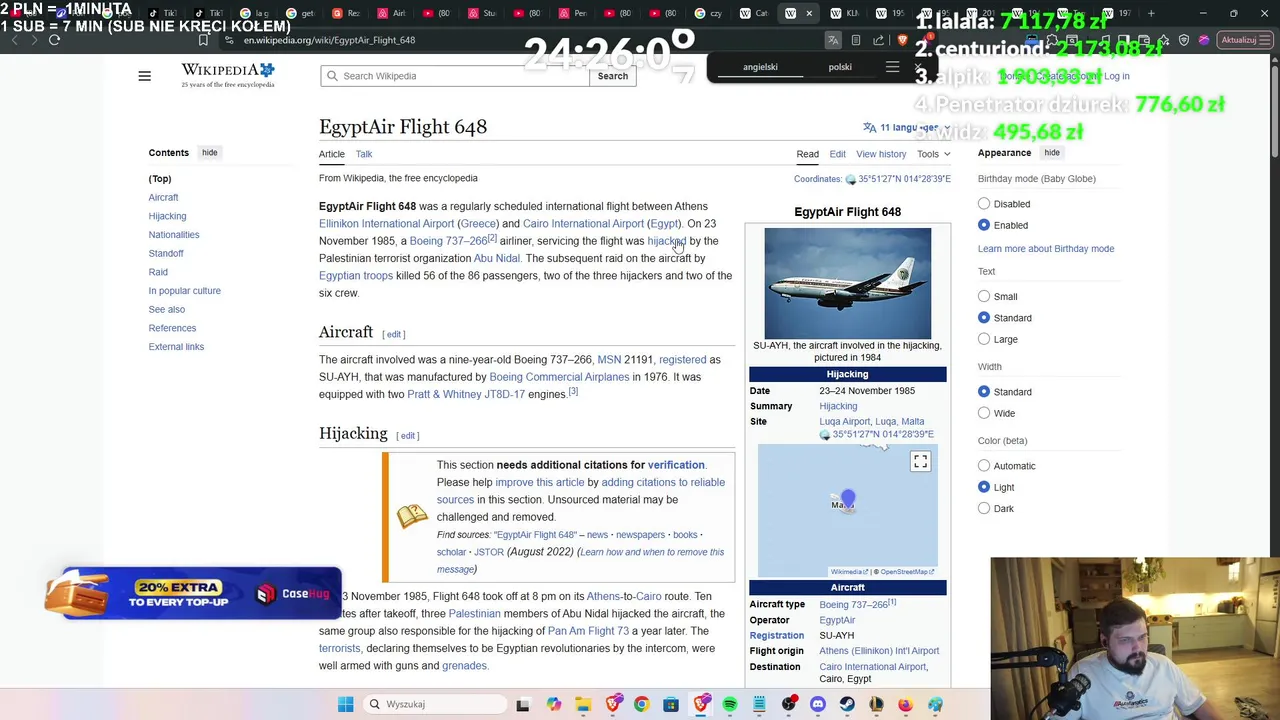Select the Read tab

(807, 154)
